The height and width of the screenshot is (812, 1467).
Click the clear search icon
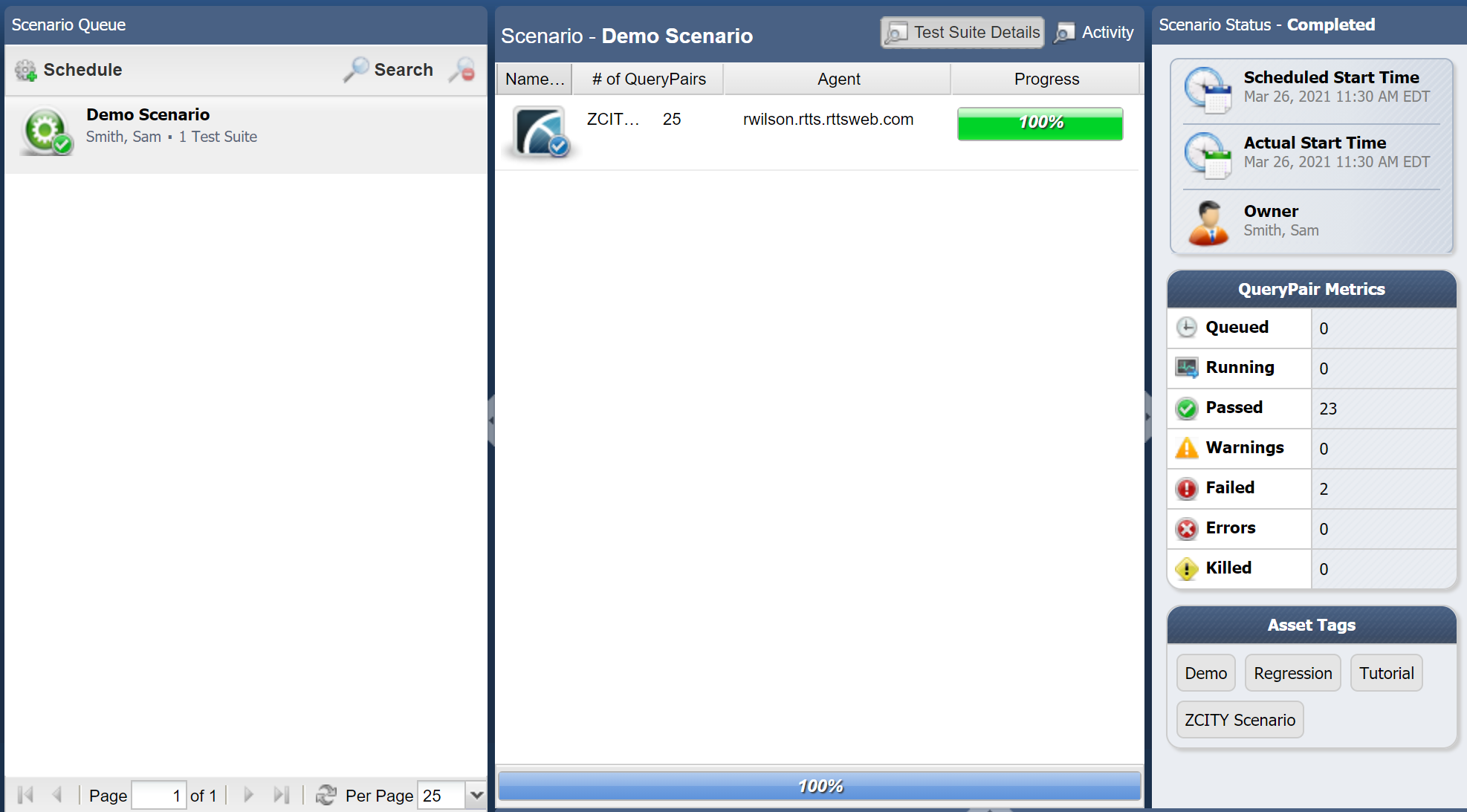point(462,70)
